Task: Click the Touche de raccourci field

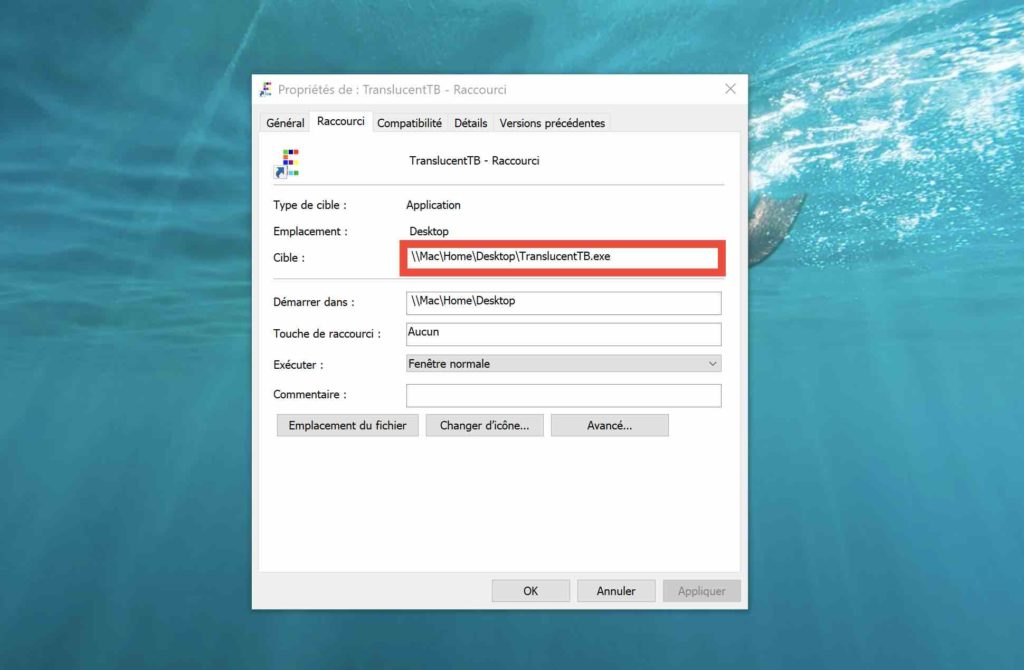Action: pyautogui.click(x=563, y=333)
